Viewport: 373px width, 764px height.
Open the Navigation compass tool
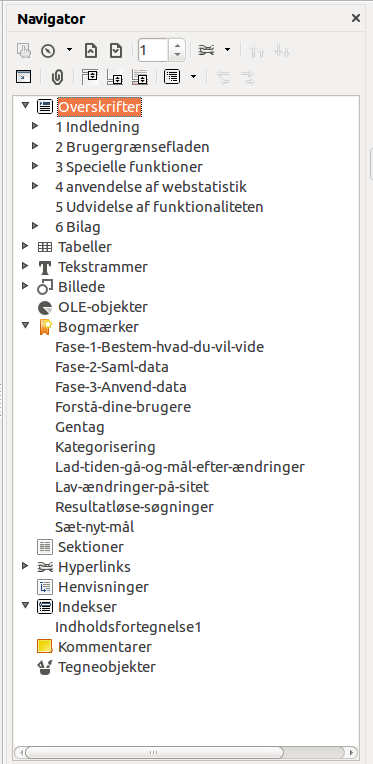coord(48,50)
